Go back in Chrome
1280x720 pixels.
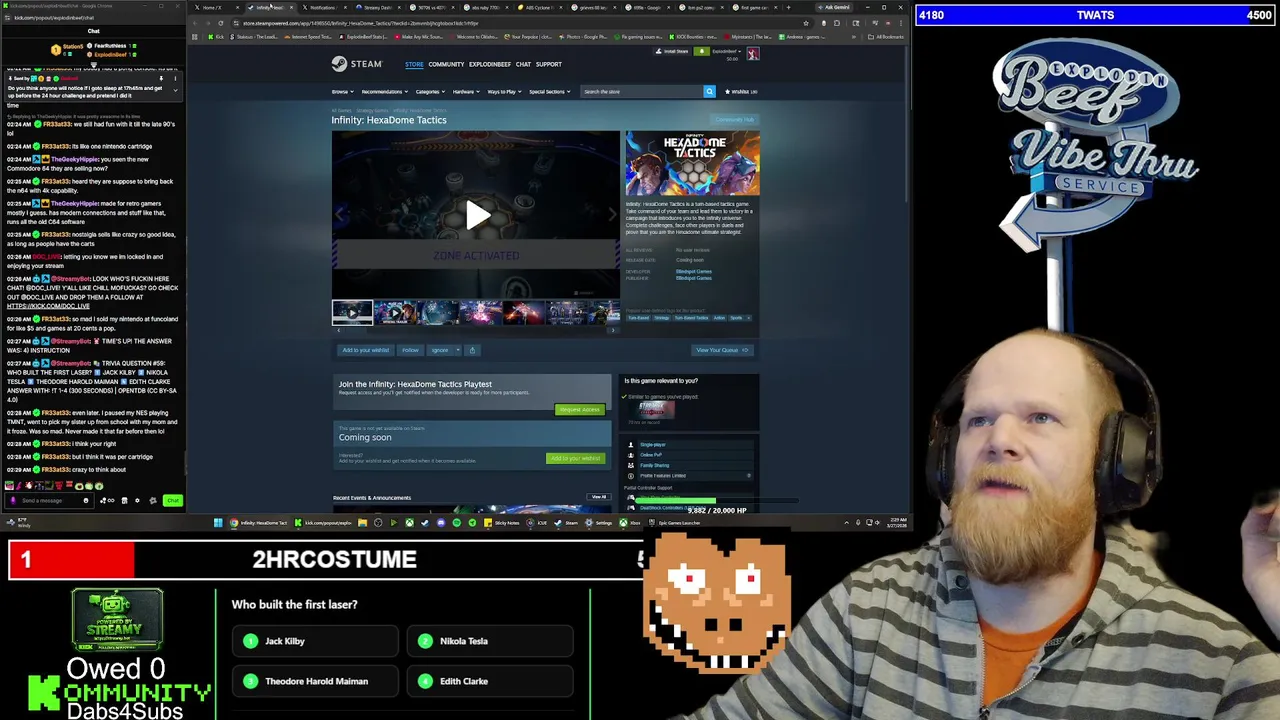click(197, 23)
